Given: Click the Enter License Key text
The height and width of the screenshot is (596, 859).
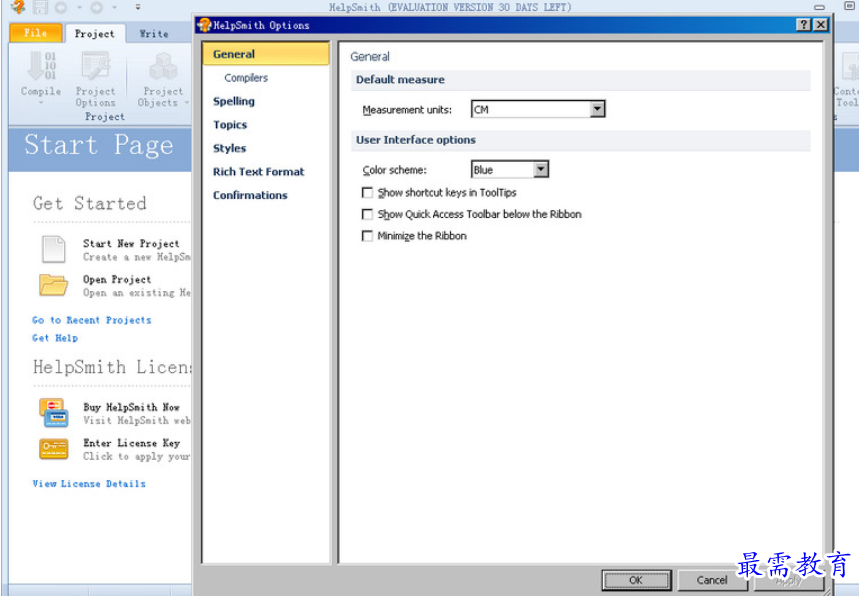Looking at the screenshot, I should (x=131, y=443).
